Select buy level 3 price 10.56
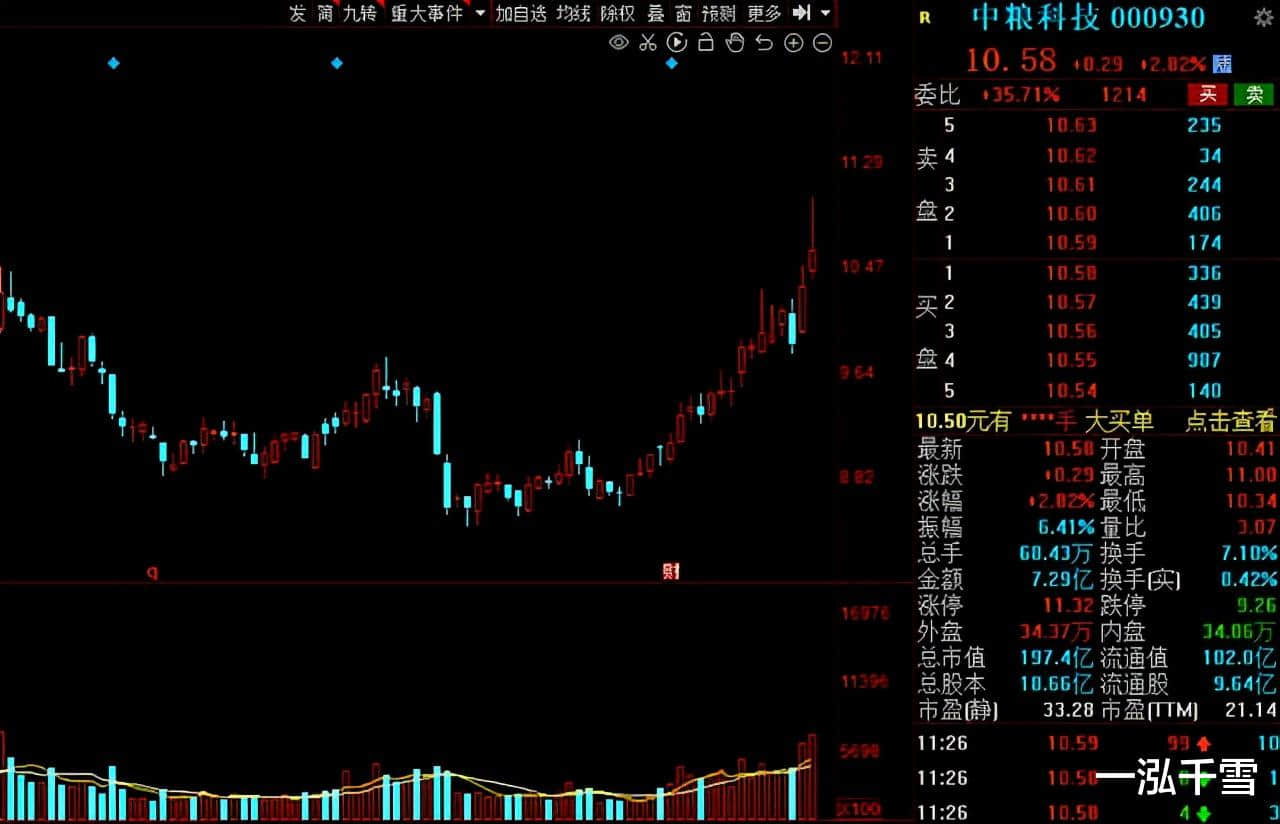1280x824 pixels. click(x=1071, y=331)
